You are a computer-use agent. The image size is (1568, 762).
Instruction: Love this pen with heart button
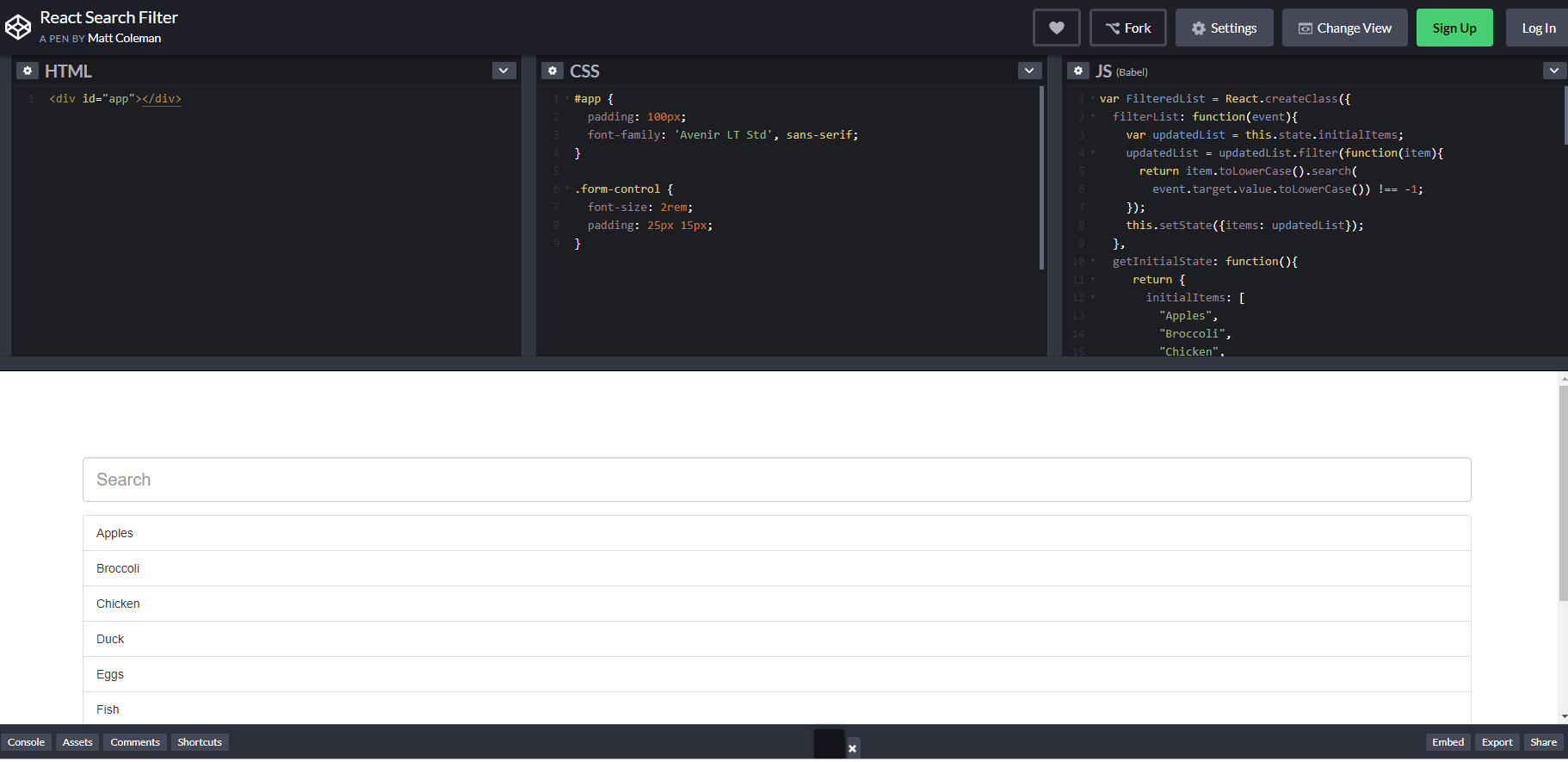[1056, 28]
